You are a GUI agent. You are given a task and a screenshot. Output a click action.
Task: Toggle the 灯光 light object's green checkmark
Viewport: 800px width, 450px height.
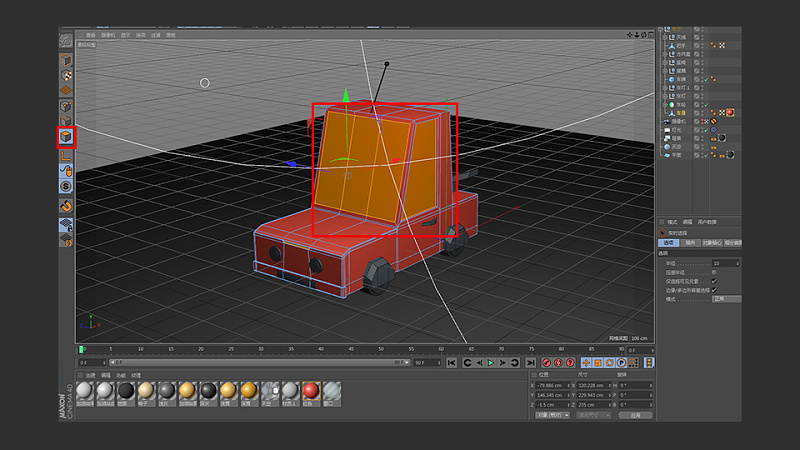tap(706, 130)
